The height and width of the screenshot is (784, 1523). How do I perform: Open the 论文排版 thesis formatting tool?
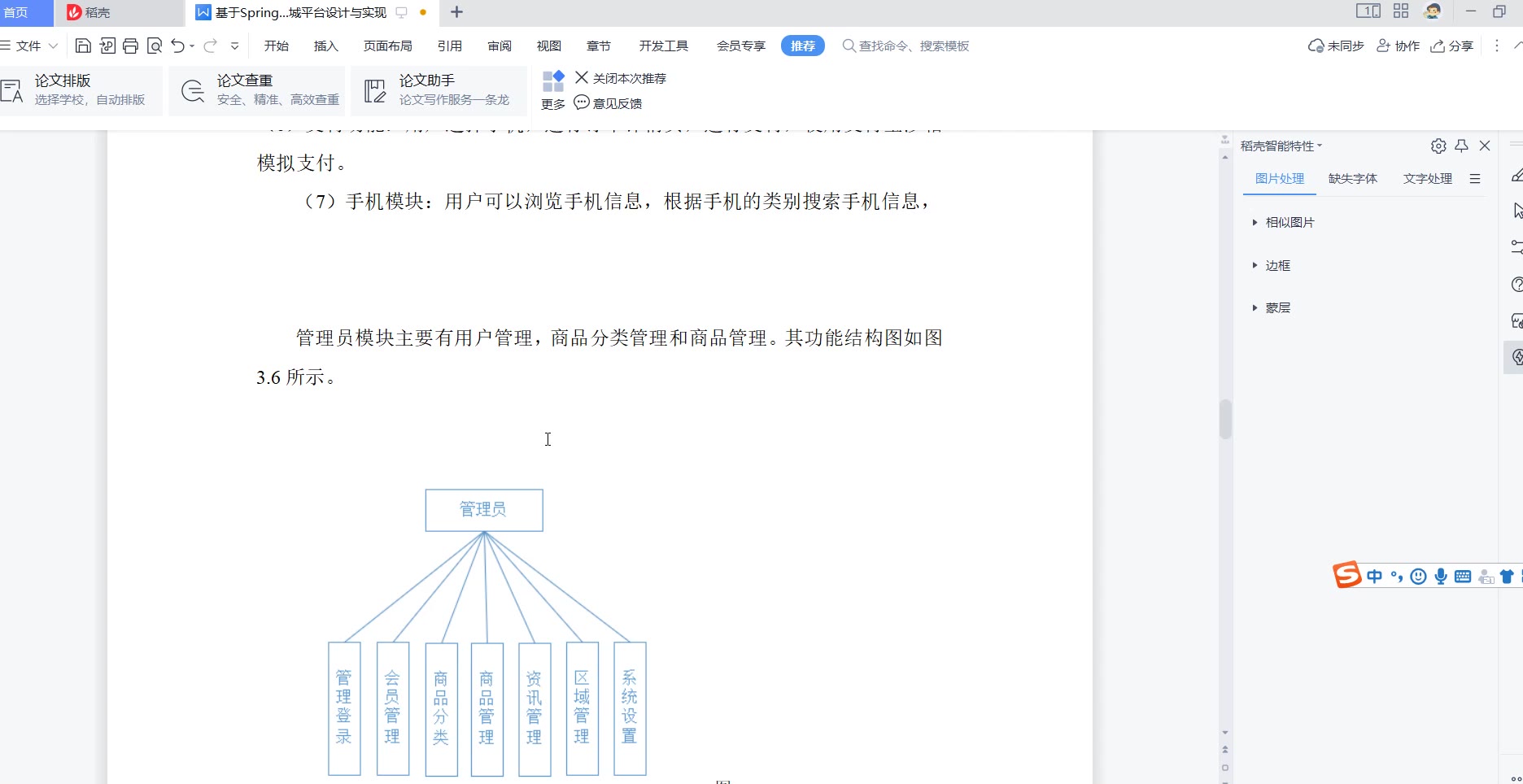click(81, 90)
